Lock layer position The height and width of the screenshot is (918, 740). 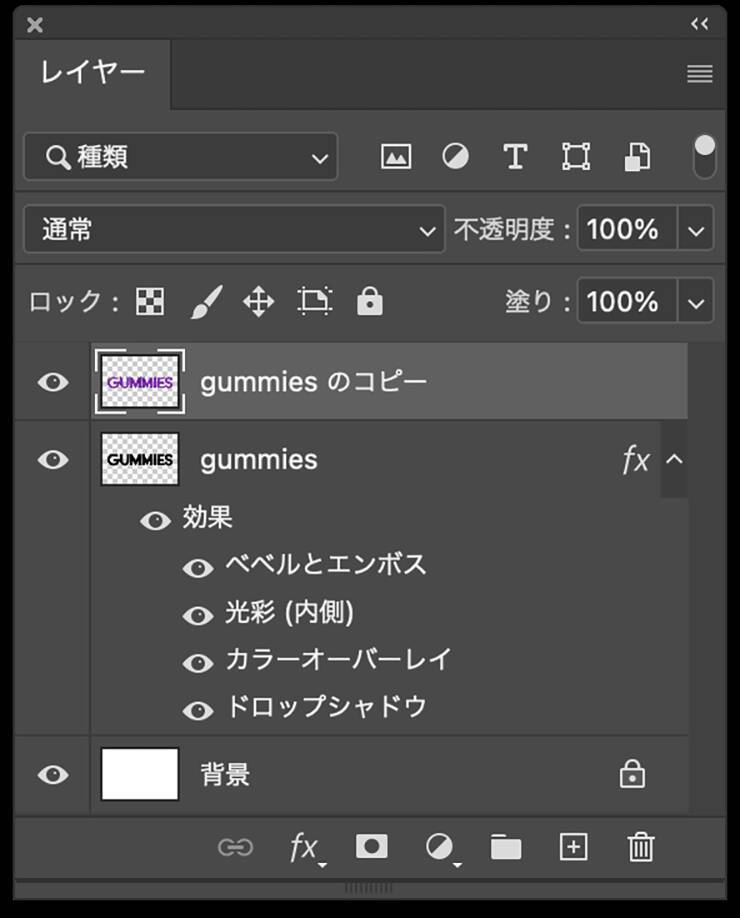(259, 302)
